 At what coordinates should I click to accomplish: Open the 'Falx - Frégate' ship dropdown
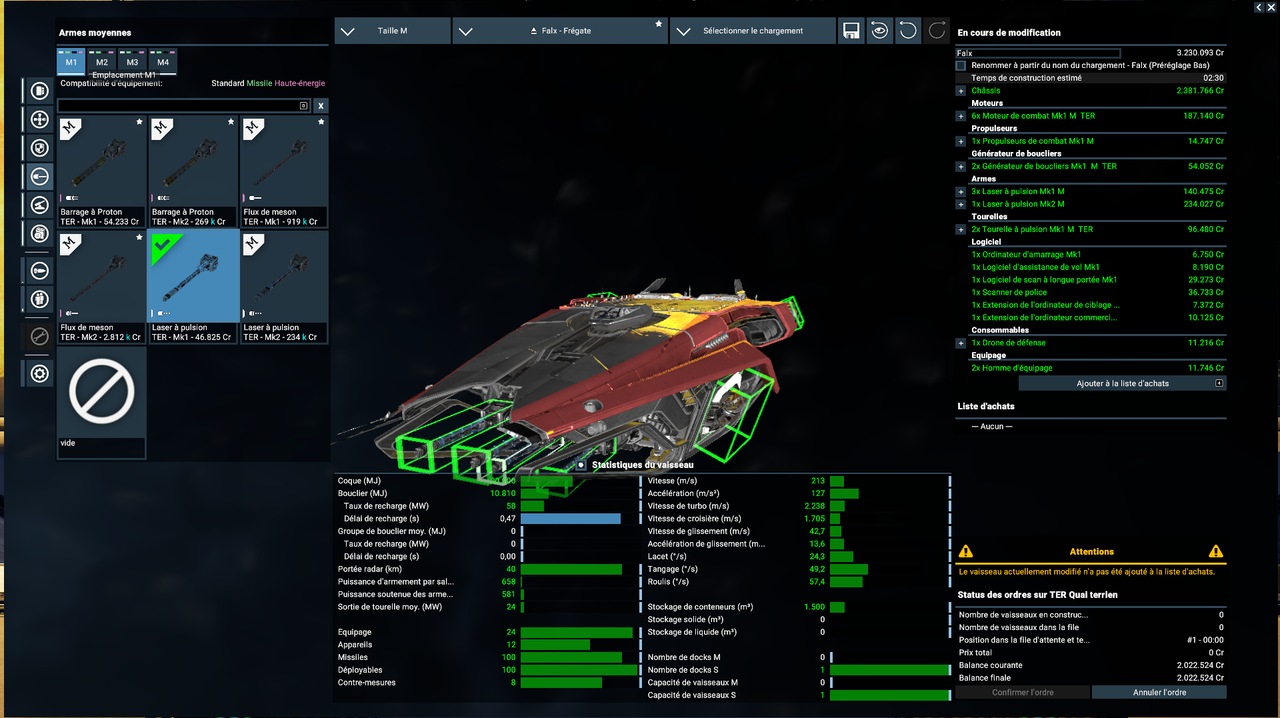pos(560,31)
